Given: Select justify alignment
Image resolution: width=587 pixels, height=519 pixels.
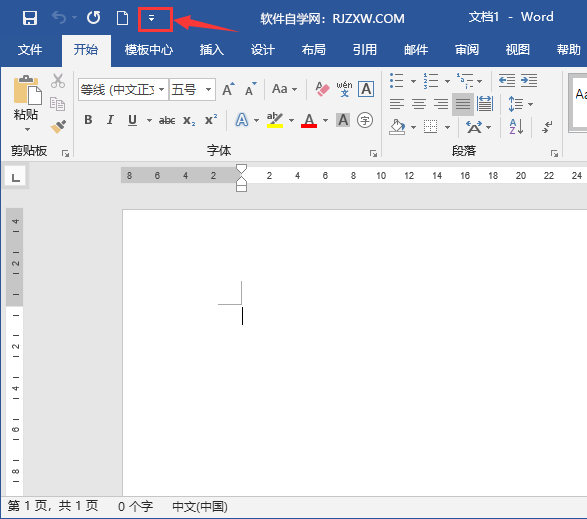Looking at the screenshot, I should click(463, 104).
